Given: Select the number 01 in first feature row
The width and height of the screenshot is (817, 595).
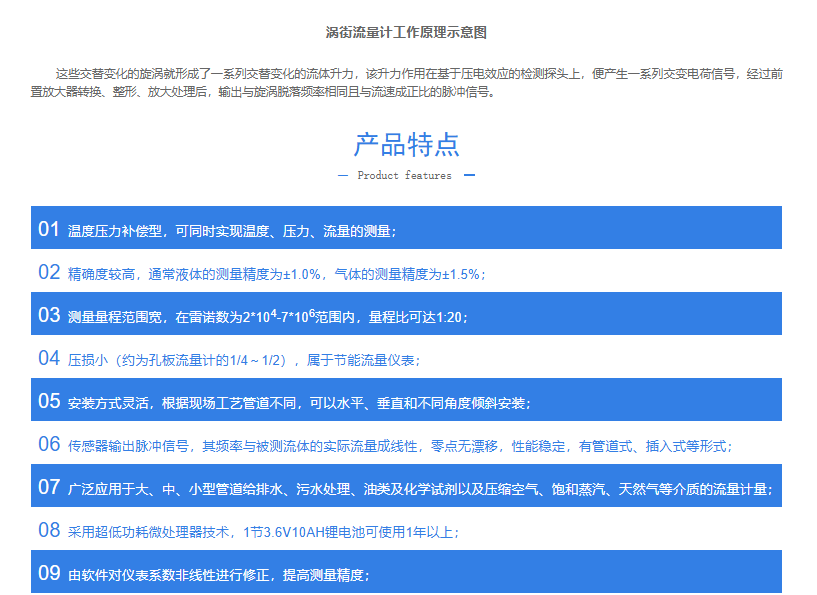Looking at the screenshot, I should click(x=49, y=229).
